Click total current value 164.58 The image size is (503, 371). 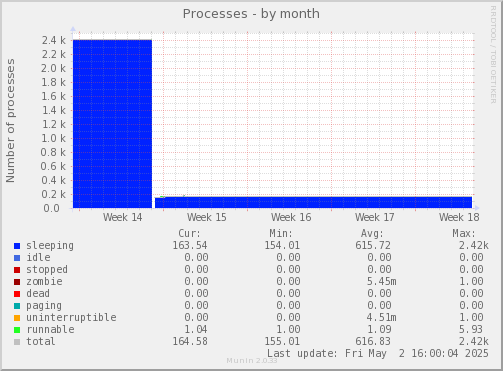190,341
